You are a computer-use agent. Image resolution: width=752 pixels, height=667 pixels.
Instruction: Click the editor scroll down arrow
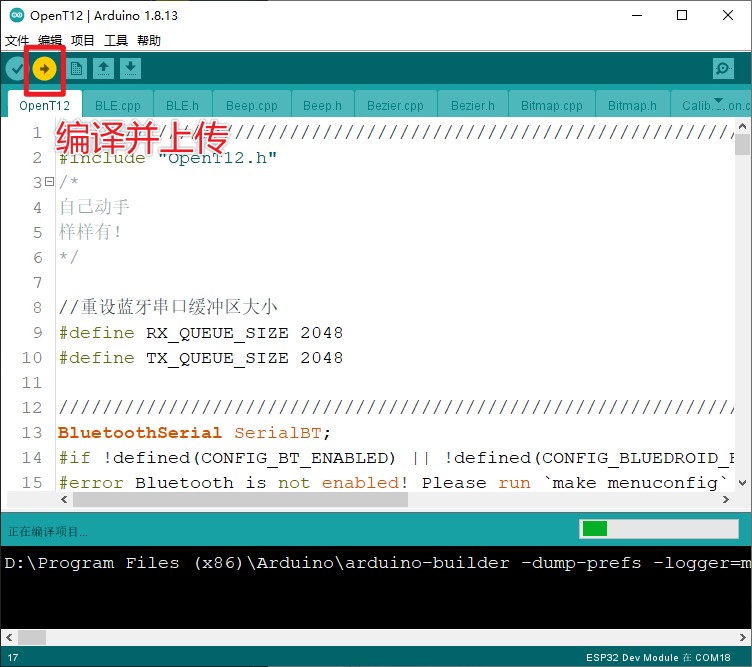coord(742,483)
